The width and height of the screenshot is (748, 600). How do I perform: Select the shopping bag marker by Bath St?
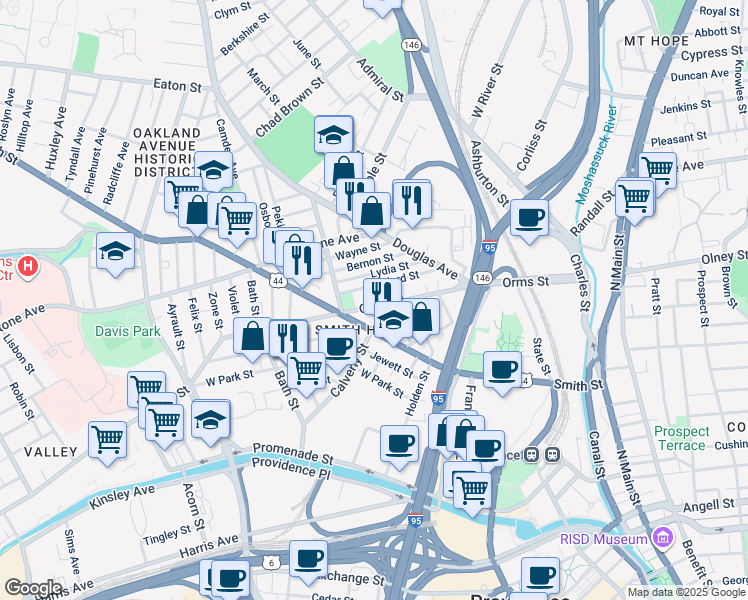click(252, 335)
